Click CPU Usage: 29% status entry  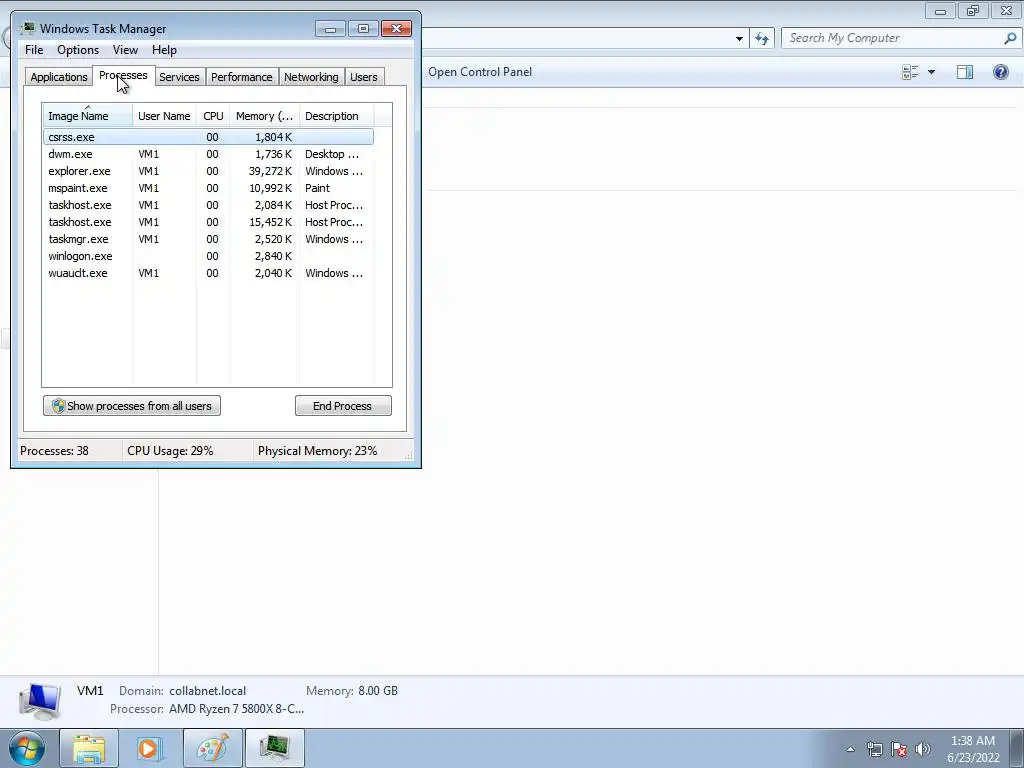point(170,451)
